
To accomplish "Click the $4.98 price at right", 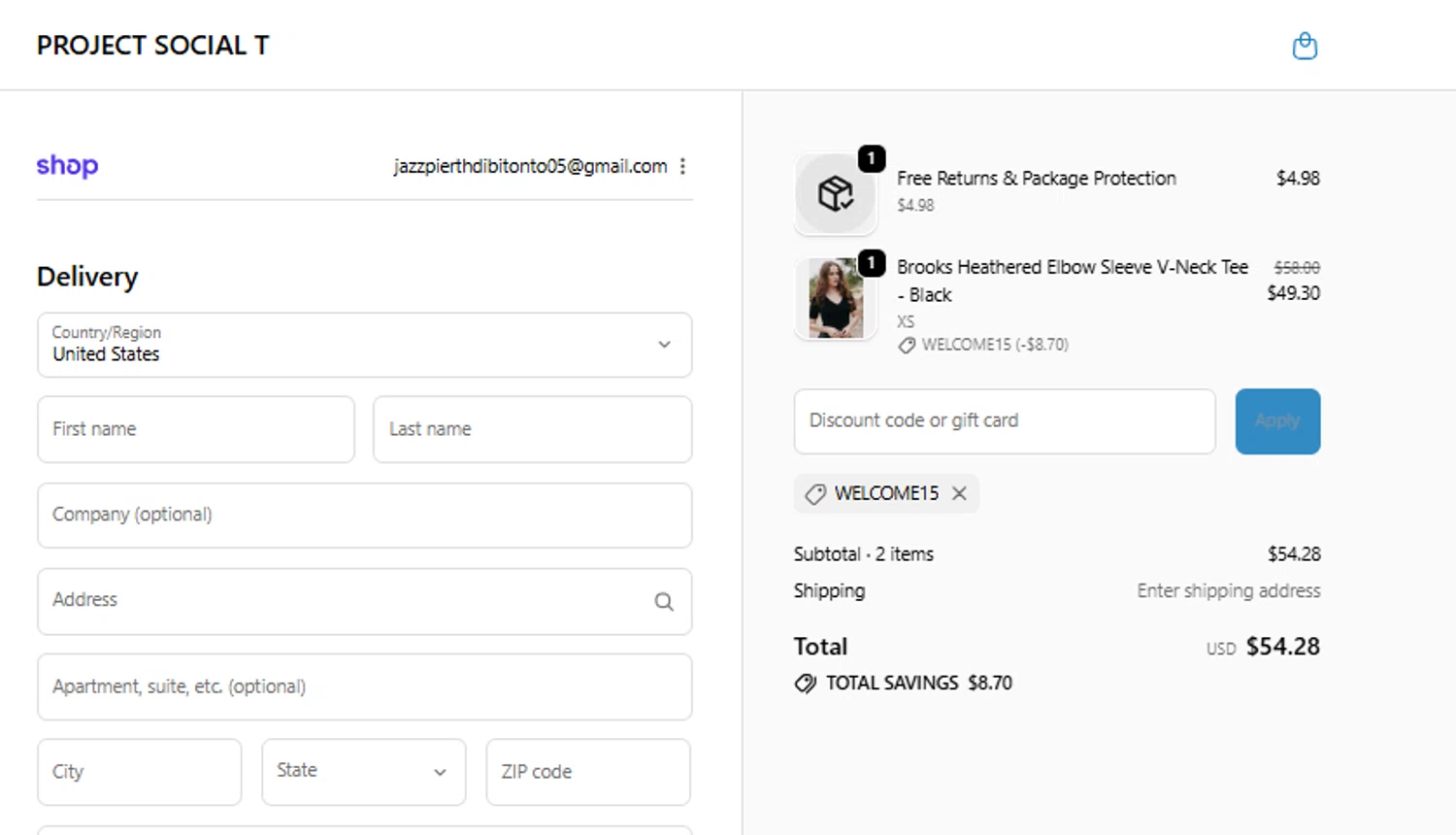I will tap(1298, 179).
